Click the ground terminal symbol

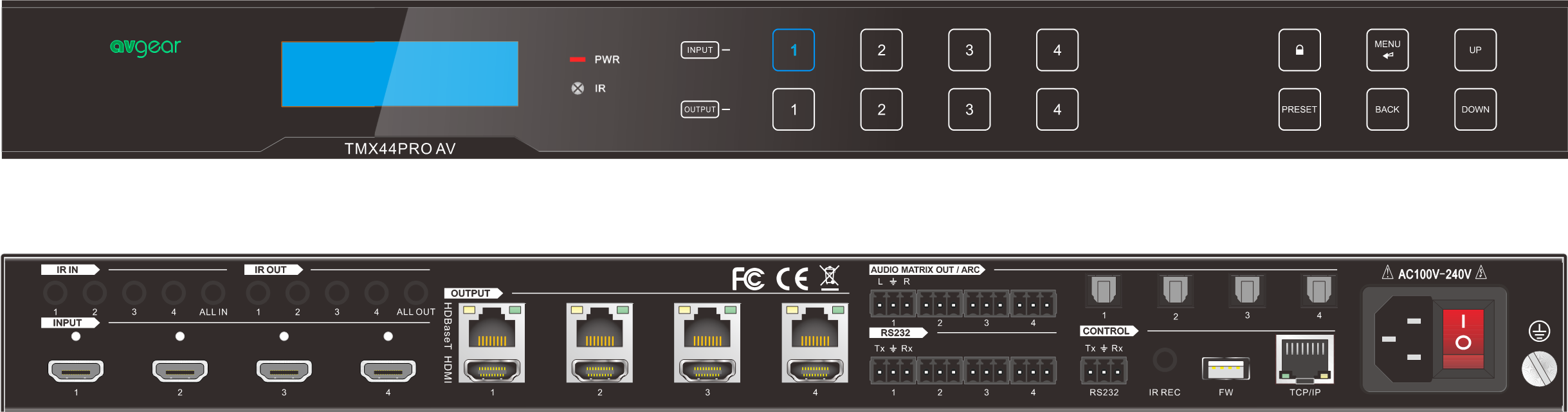point(1539,332)
